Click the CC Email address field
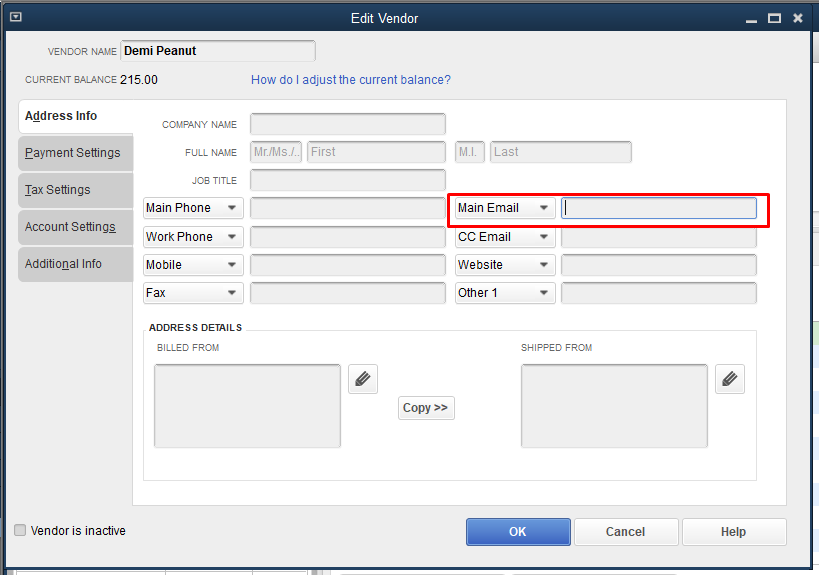819x575 pixels. pyautogui.click(x=659, y=238)
